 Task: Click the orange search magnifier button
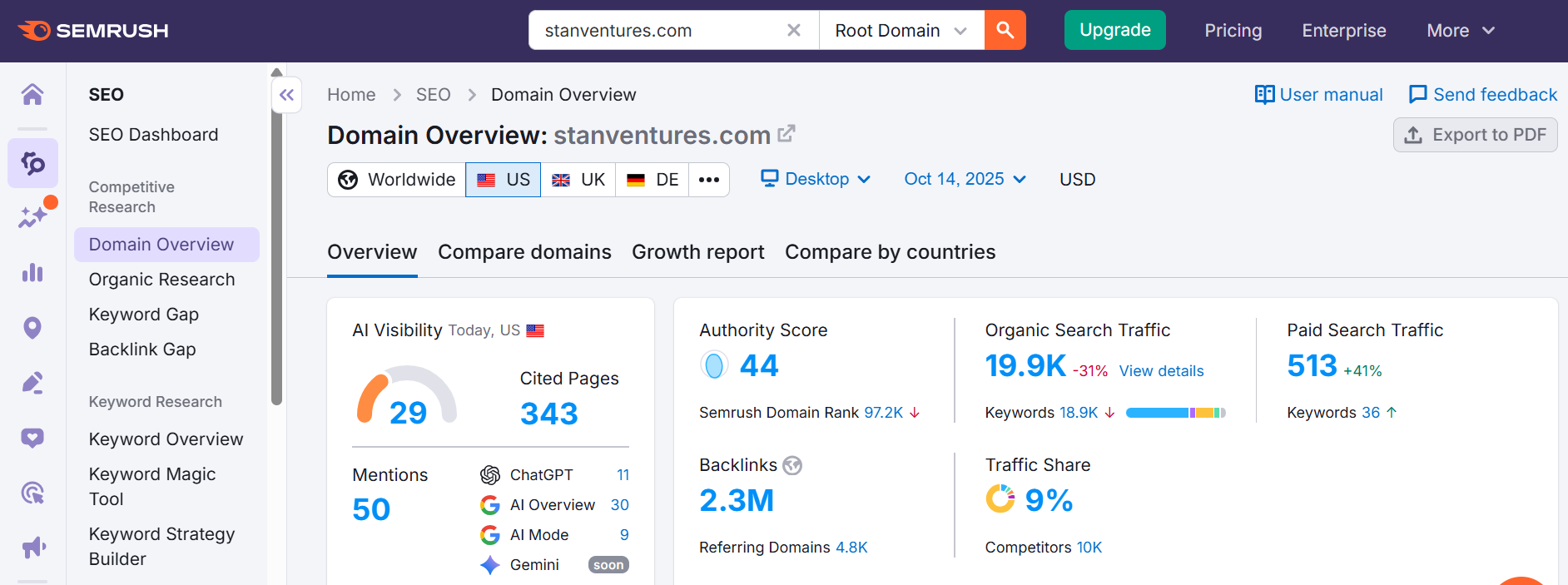(x=1005, y=31)
